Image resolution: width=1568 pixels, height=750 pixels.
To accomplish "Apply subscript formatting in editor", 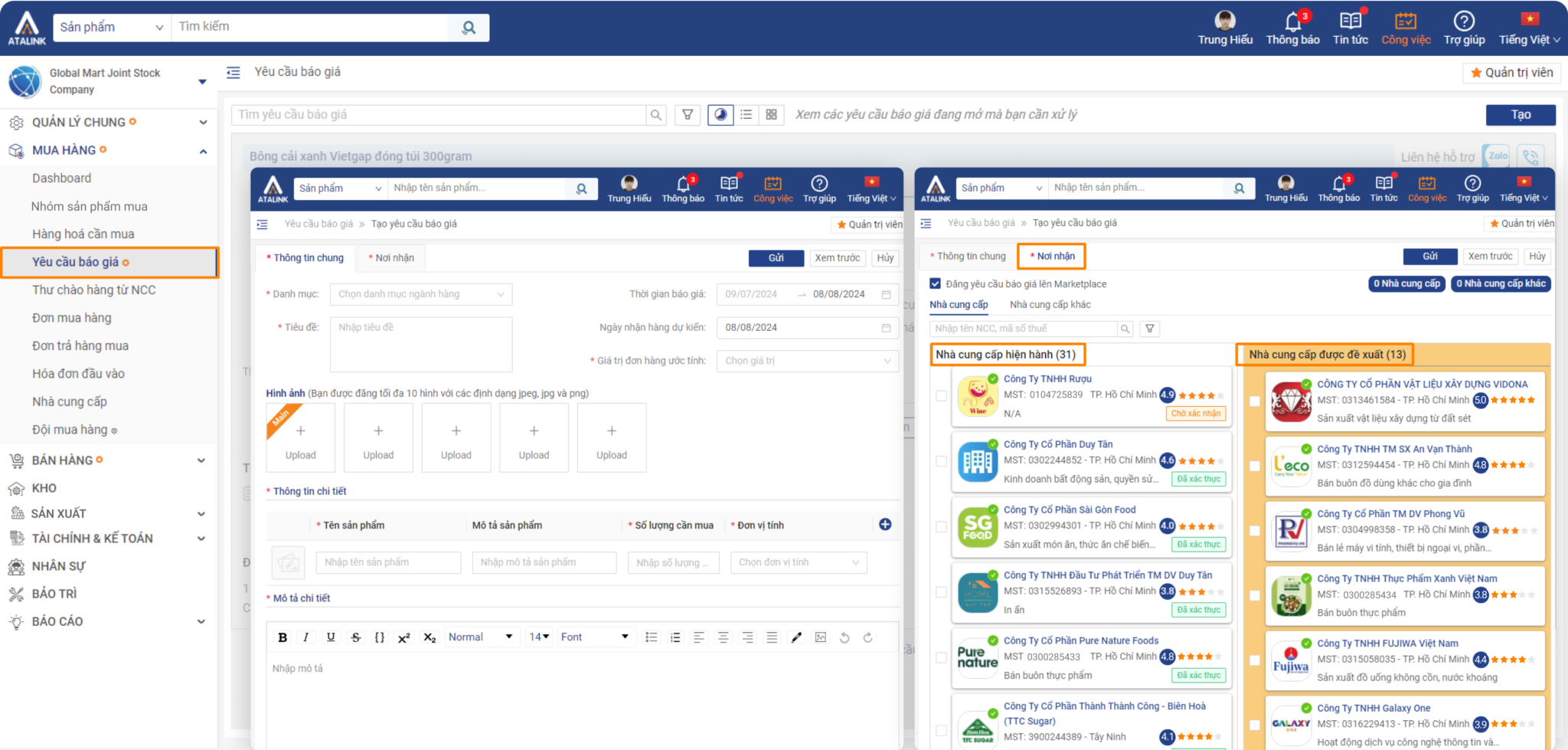I will click(x=430, y=637).
